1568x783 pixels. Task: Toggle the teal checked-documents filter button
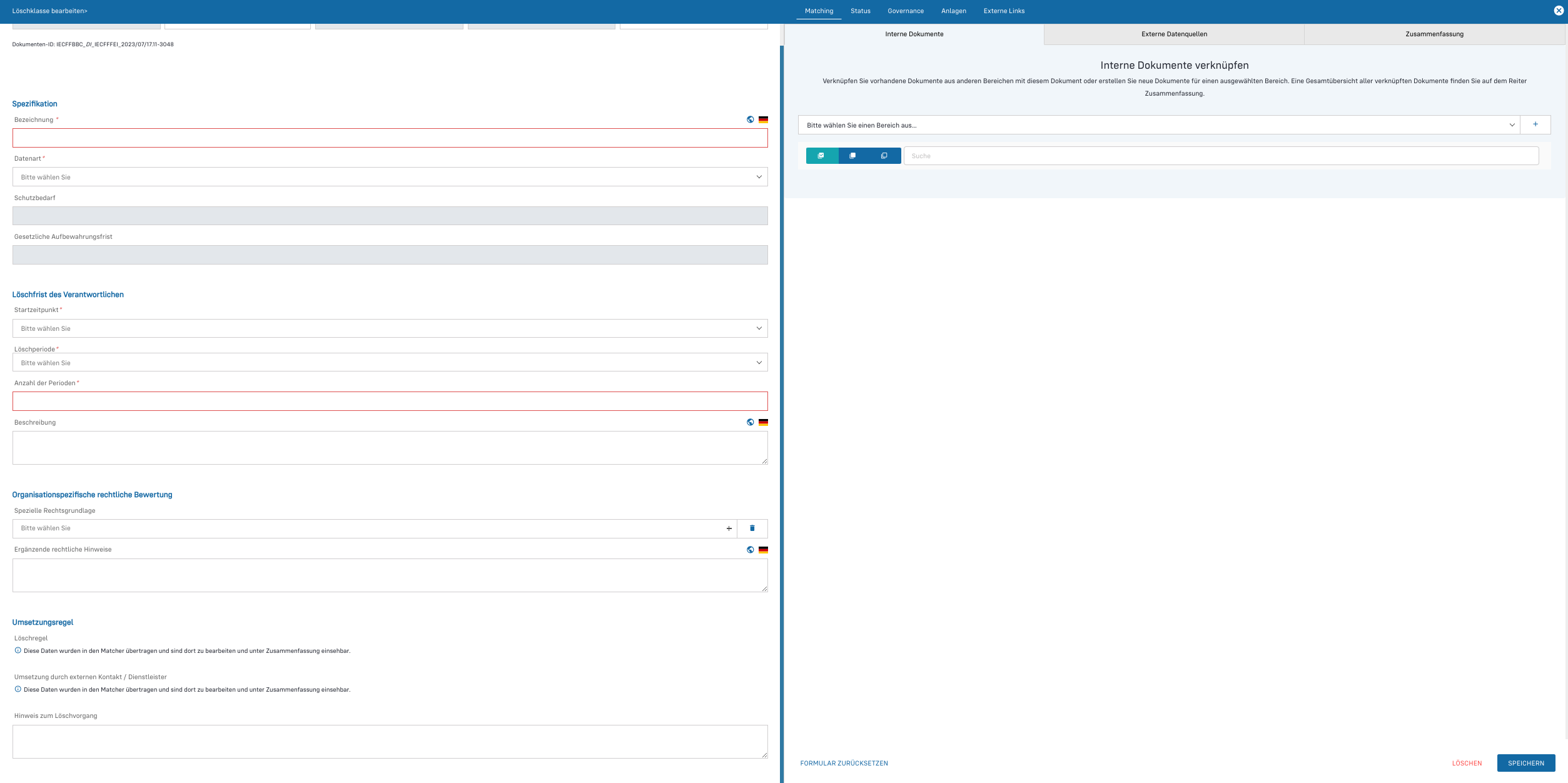tap(821, 156)
